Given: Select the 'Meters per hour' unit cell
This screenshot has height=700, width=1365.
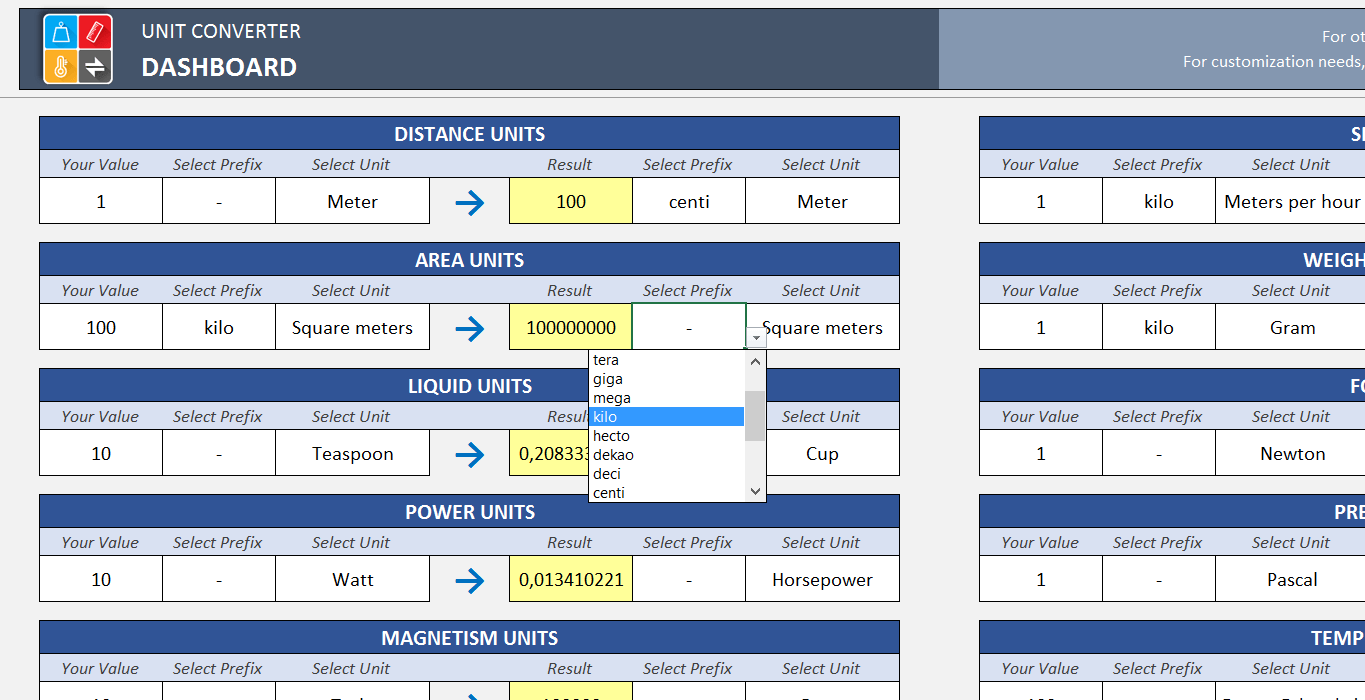Looking at the screenshot, I should pyautogui.click(x=1291, y=201).
